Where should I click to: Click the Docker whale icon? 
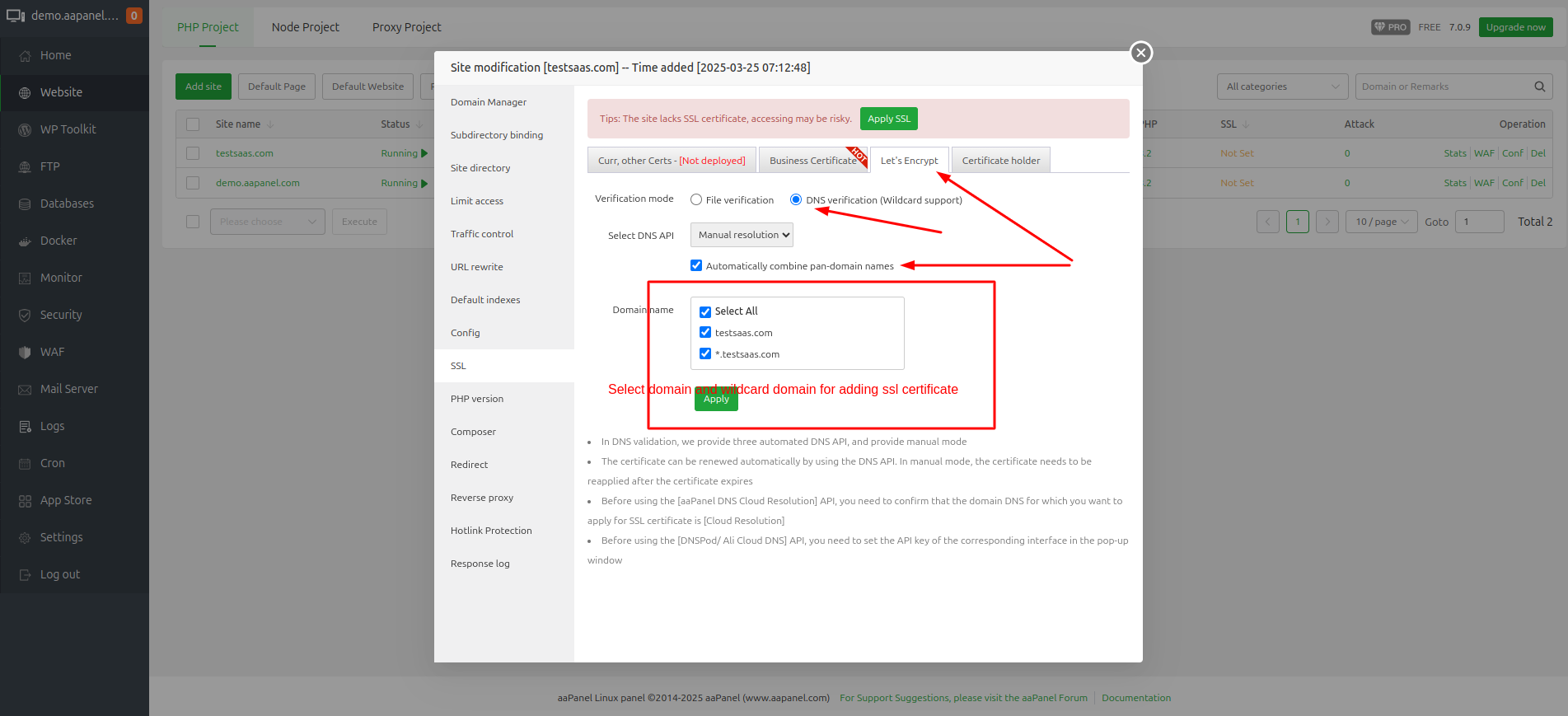point(25,241)
